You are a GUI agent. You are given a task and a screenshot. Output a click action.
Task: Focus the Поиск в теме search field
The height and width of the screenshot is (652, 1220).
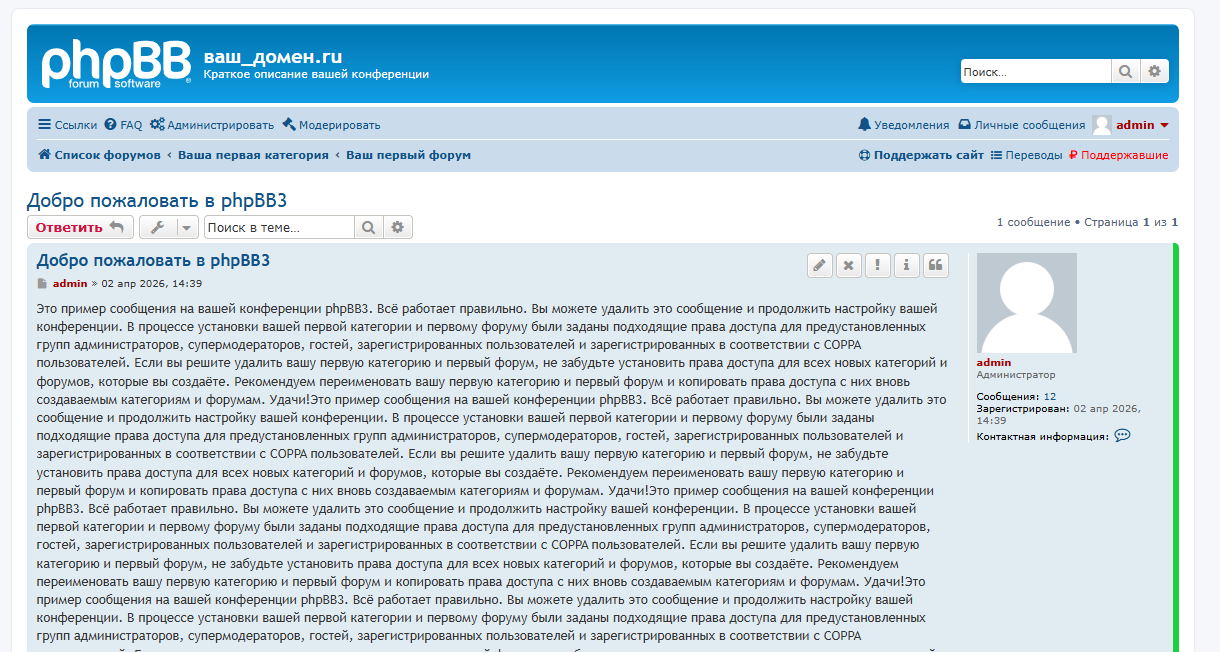(x=279, y=227)
